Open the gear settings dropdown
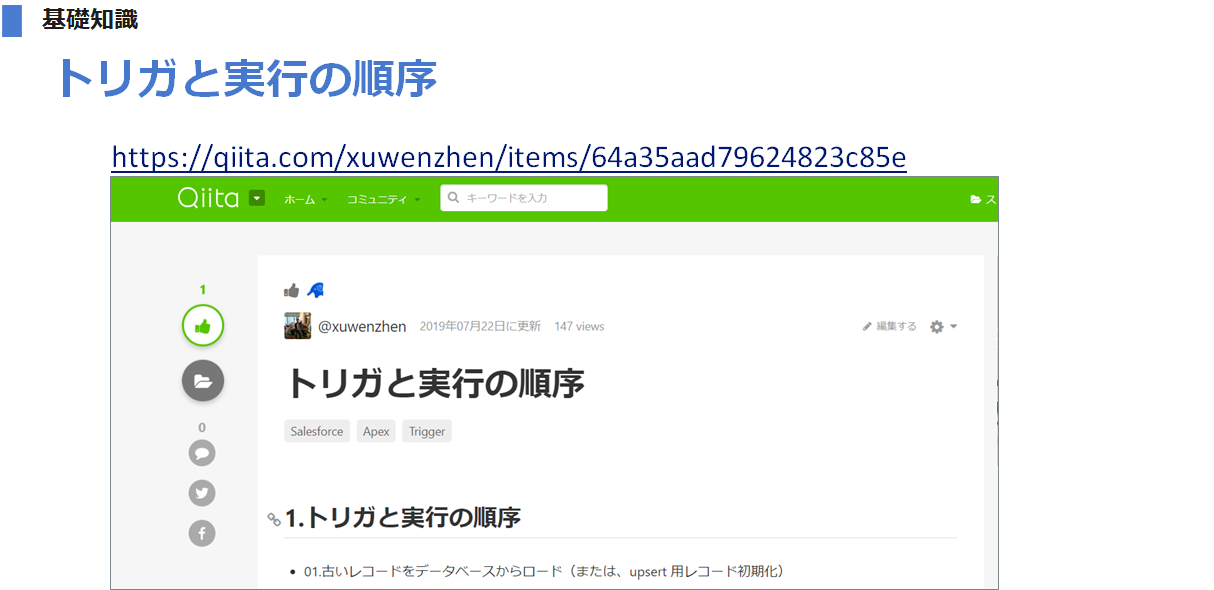The width and height of the screenshot is (1214, 590). tap(943, 327)
